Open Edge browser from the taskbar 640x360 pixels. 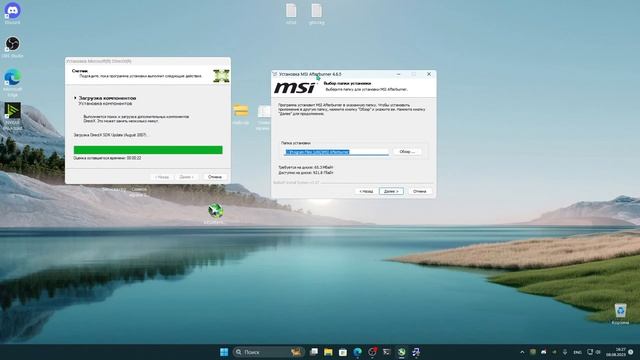tap(358, 352)
